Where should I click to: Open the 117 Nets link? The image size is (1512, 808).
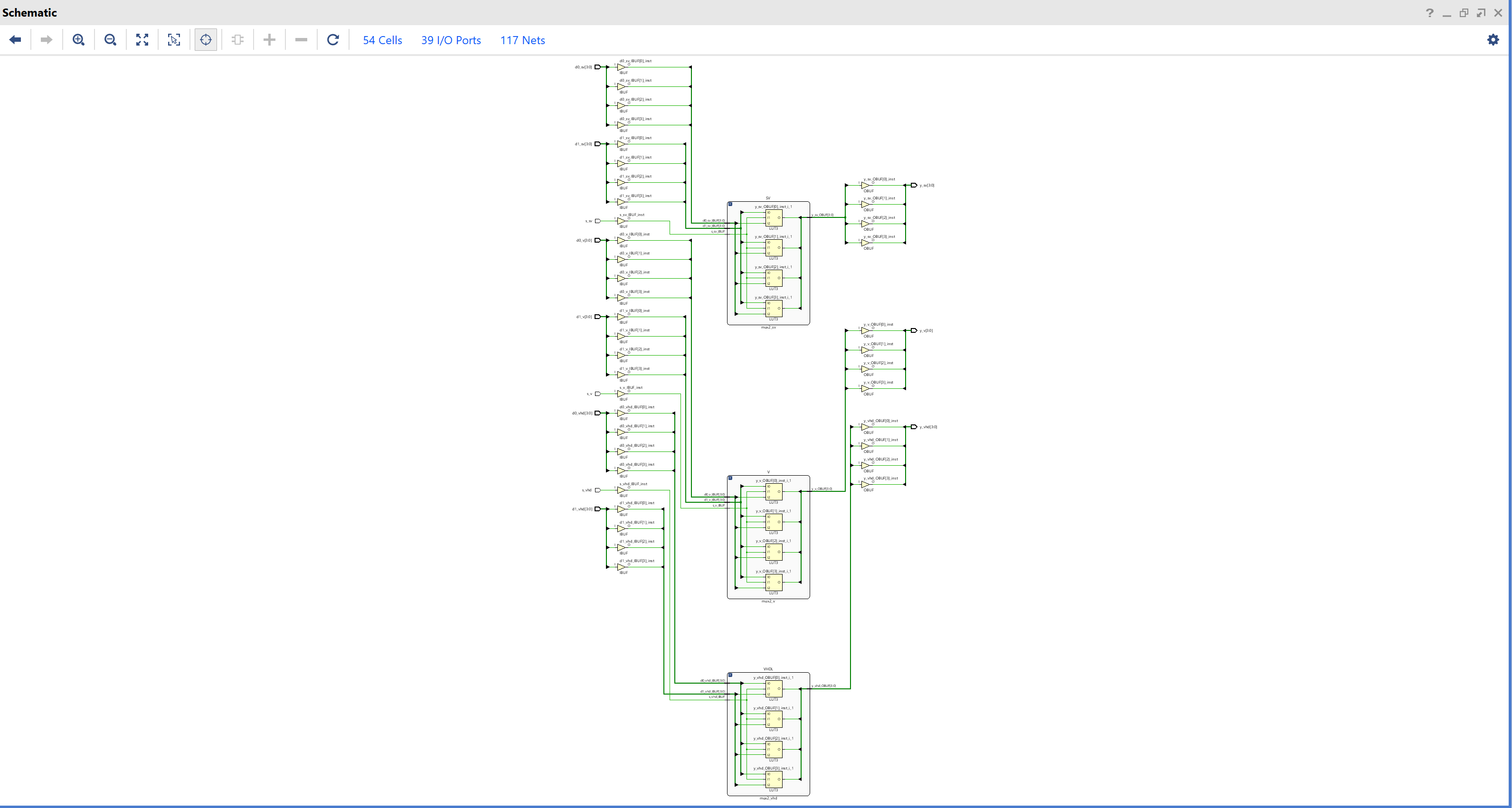(522, 40)
